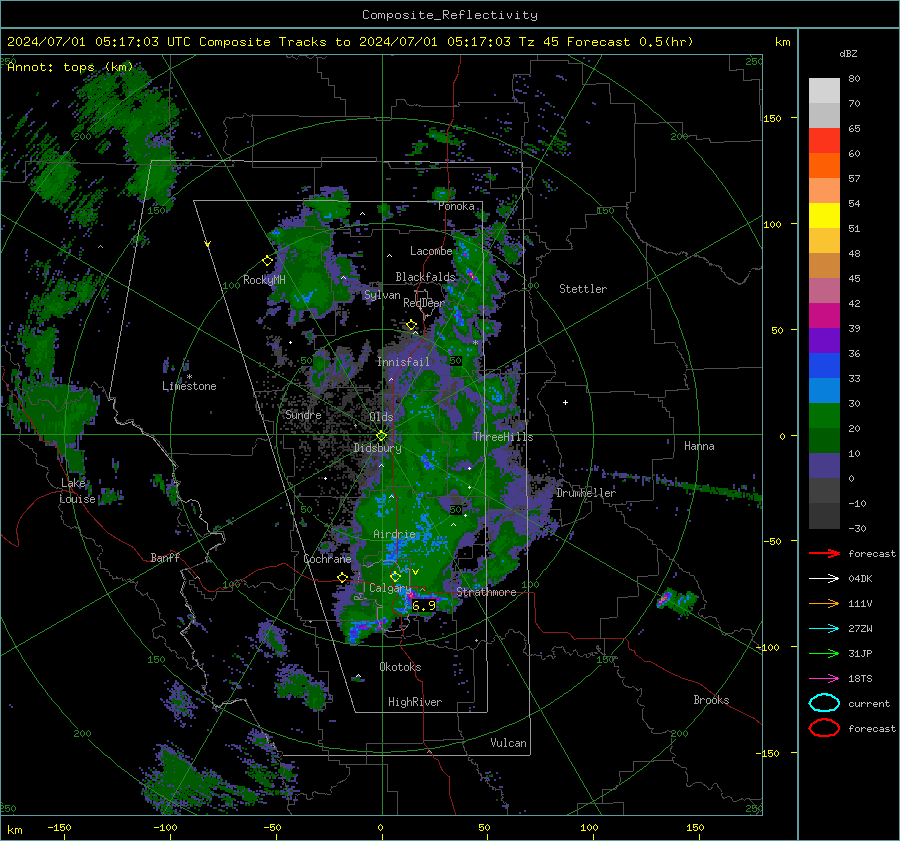Click the yellow diamond marker below RedDeer
The width and height of the screenshot is (900, 841).
coord(411,325)
